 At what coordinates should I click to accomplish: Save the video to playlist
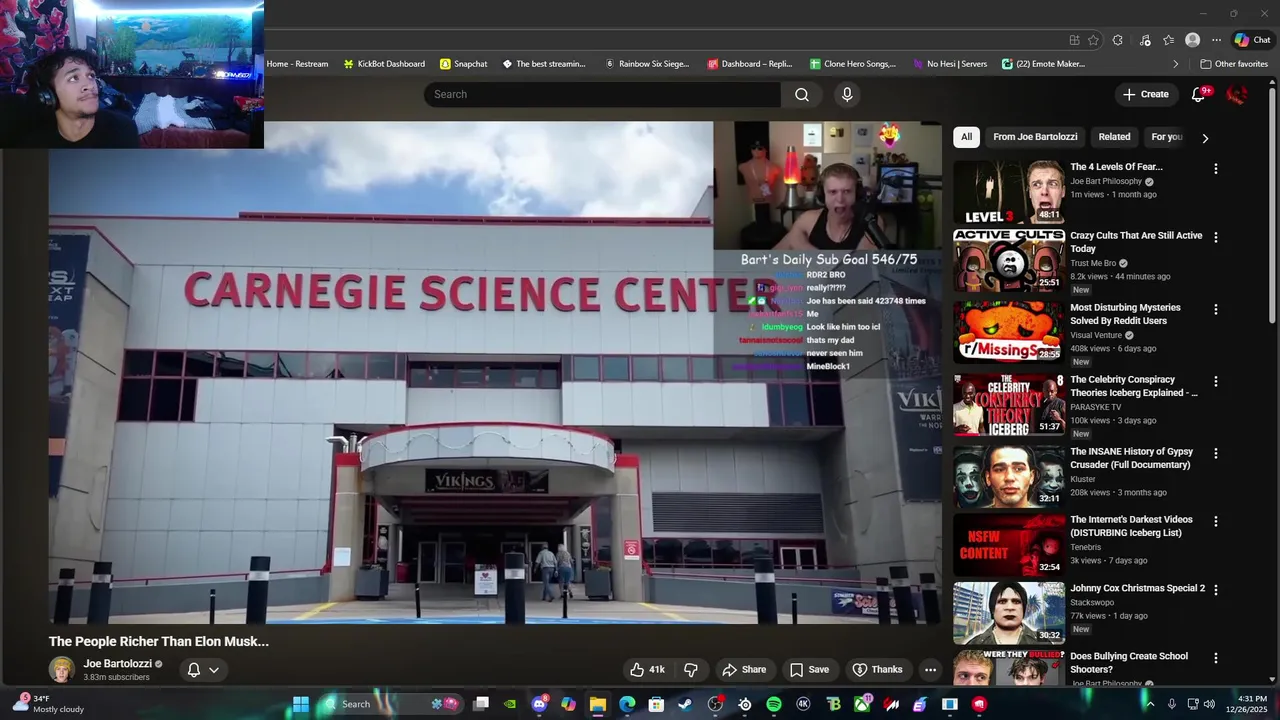click(x=809, y=669)
